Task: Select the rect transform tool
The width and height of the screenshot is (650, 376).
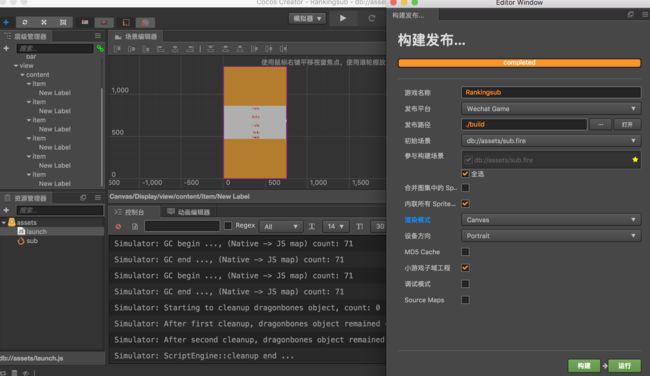Action: 63,22
